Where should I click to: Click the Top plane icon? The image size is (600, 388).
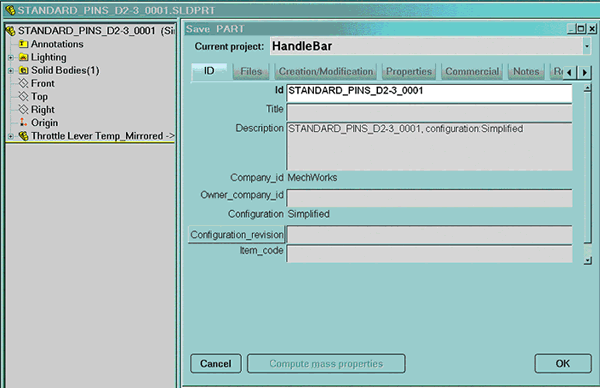tap(24, 96)
